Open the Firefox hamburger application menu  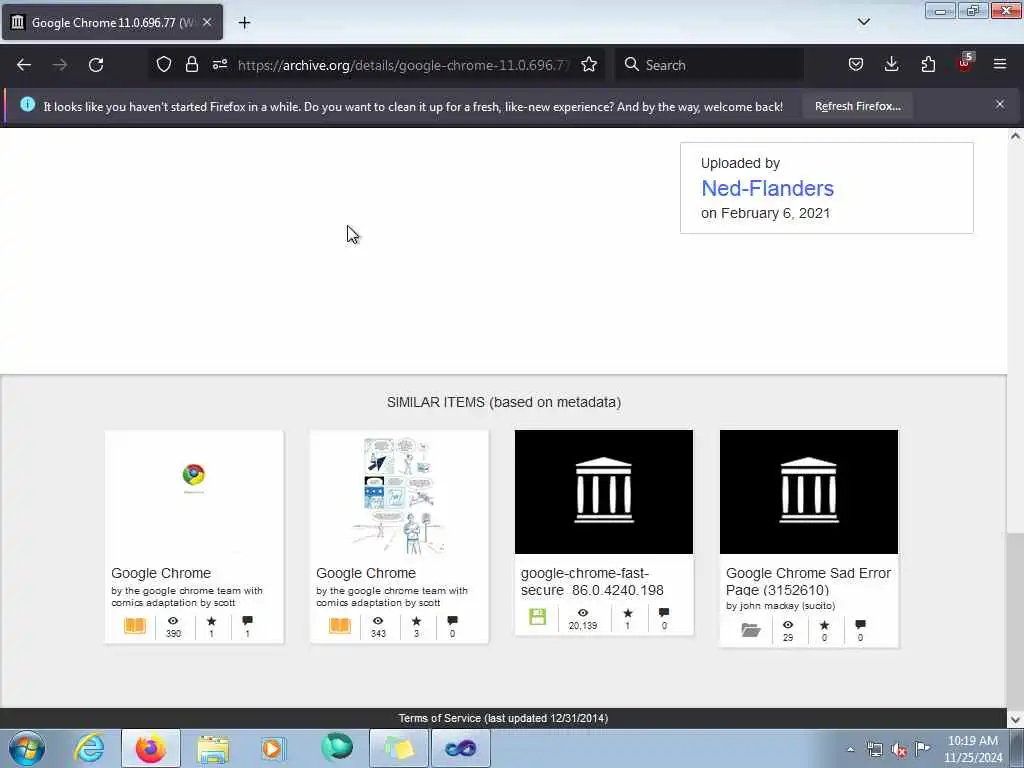(x=1000, y=64)
